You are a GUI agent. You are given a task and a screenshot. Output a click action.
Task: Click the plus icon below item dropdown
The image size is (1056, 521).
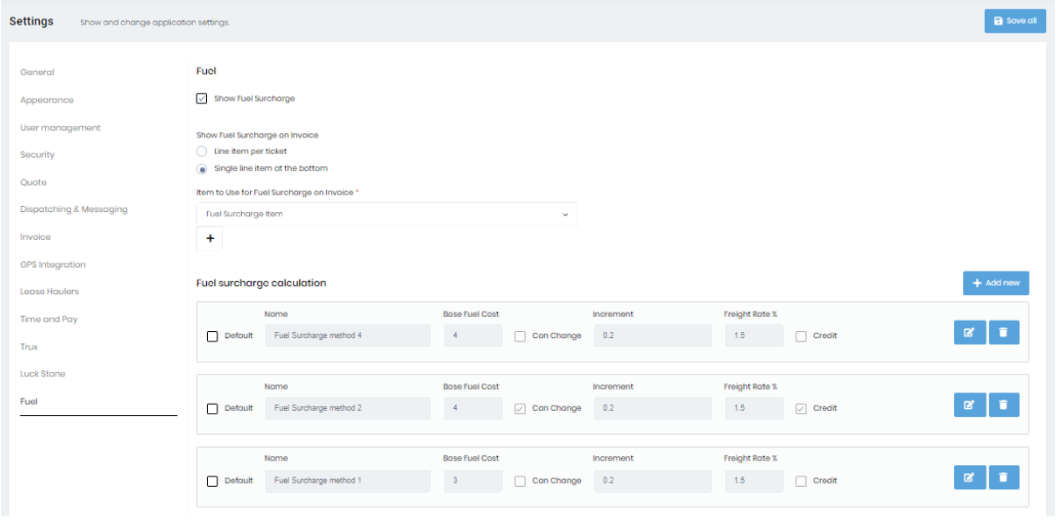pyautogui.click(x=210, y=239)
